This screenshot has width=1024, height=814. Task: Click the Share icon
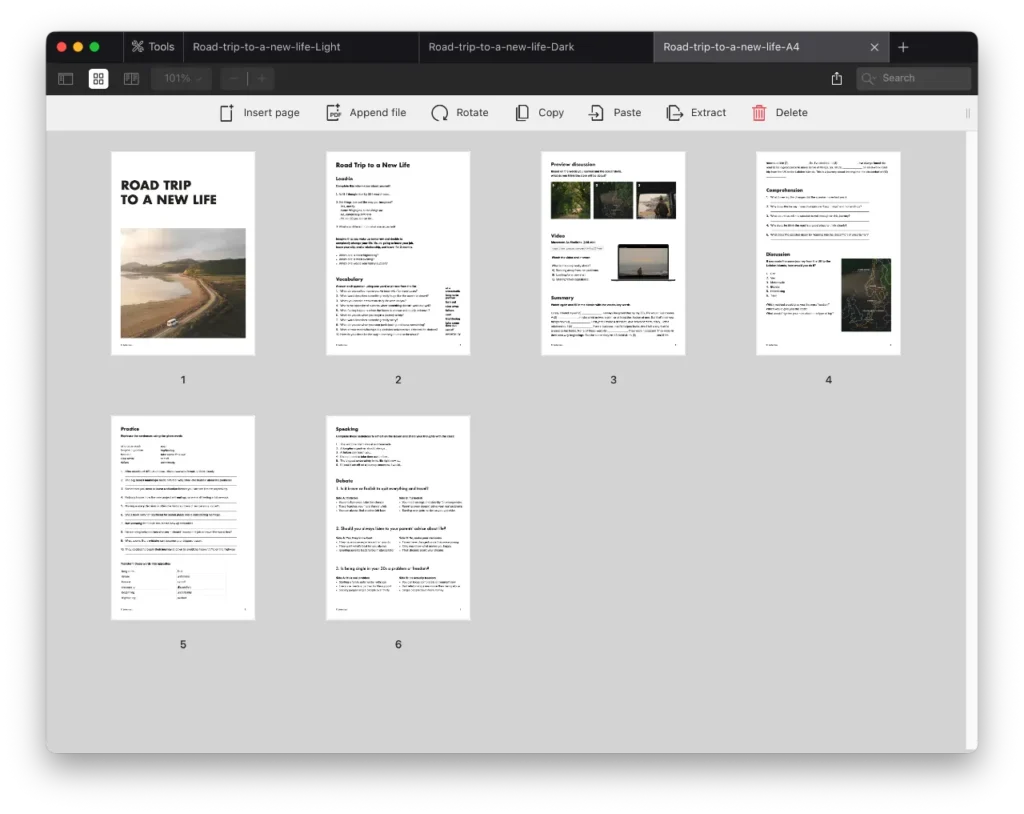pos(836,78)
